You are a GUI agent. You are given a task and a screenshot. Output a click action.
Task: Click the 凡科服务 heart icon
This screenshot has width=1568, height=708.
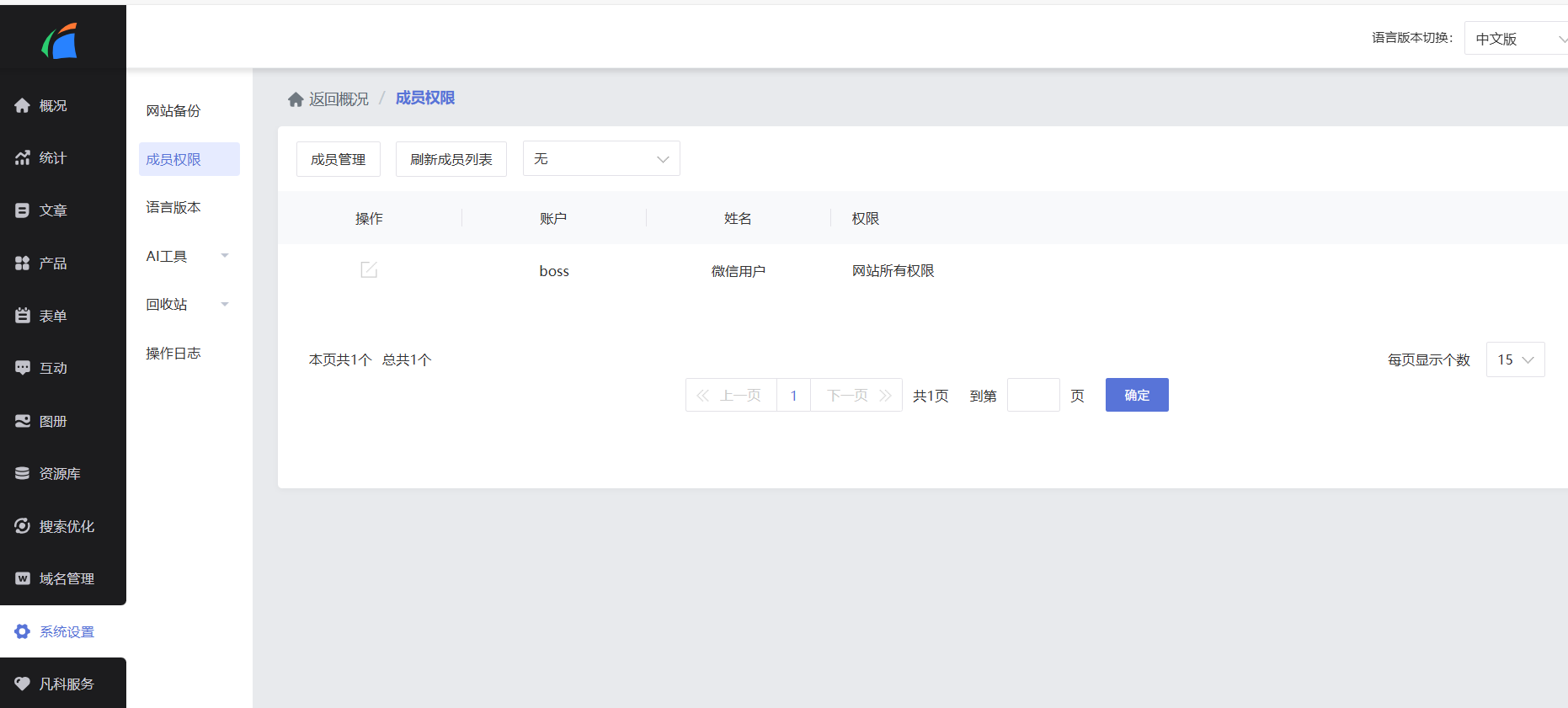click(x=23, y=684)
